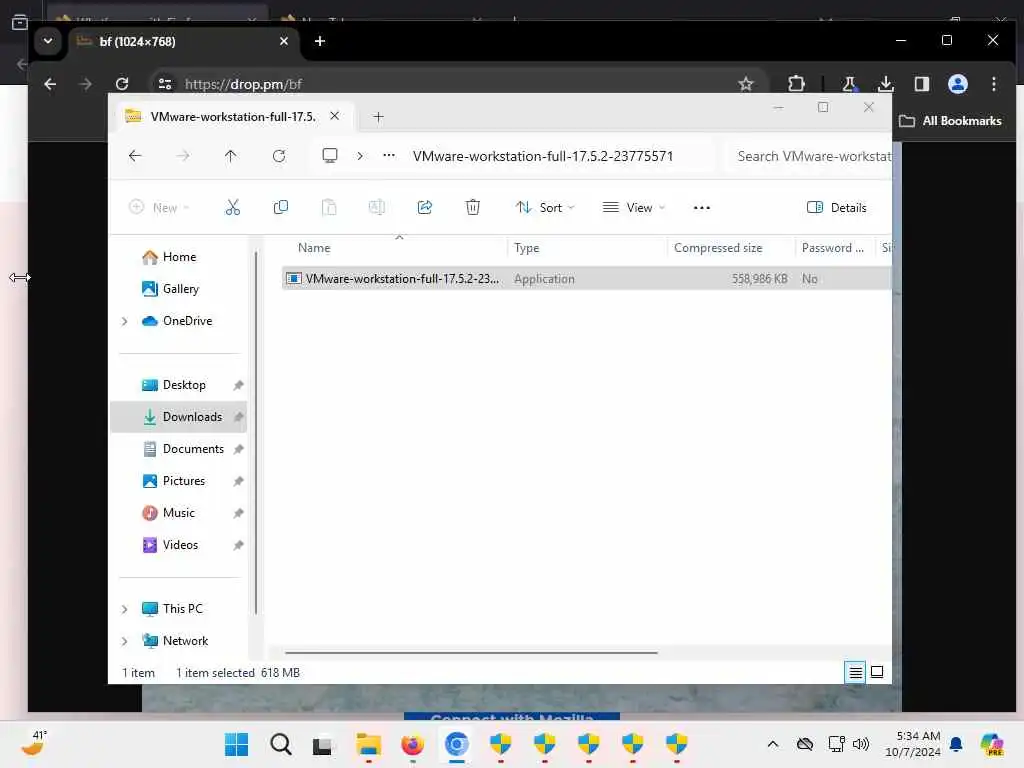Click the Paste clipboard icon
The width and height of the screenshot is (1024, 768).
329,208
